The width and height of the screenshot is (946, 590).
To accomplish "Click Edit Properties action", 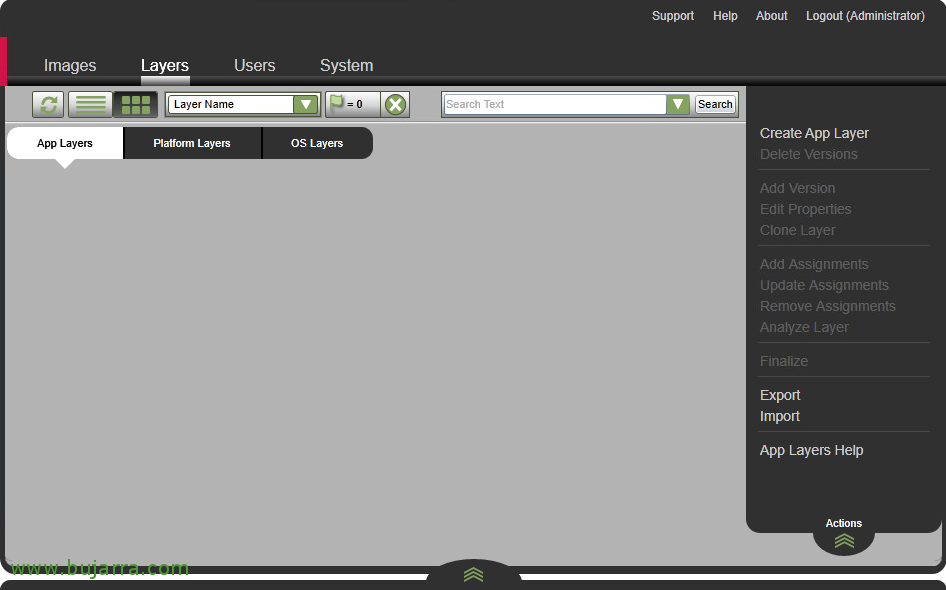I will [805, 209].
